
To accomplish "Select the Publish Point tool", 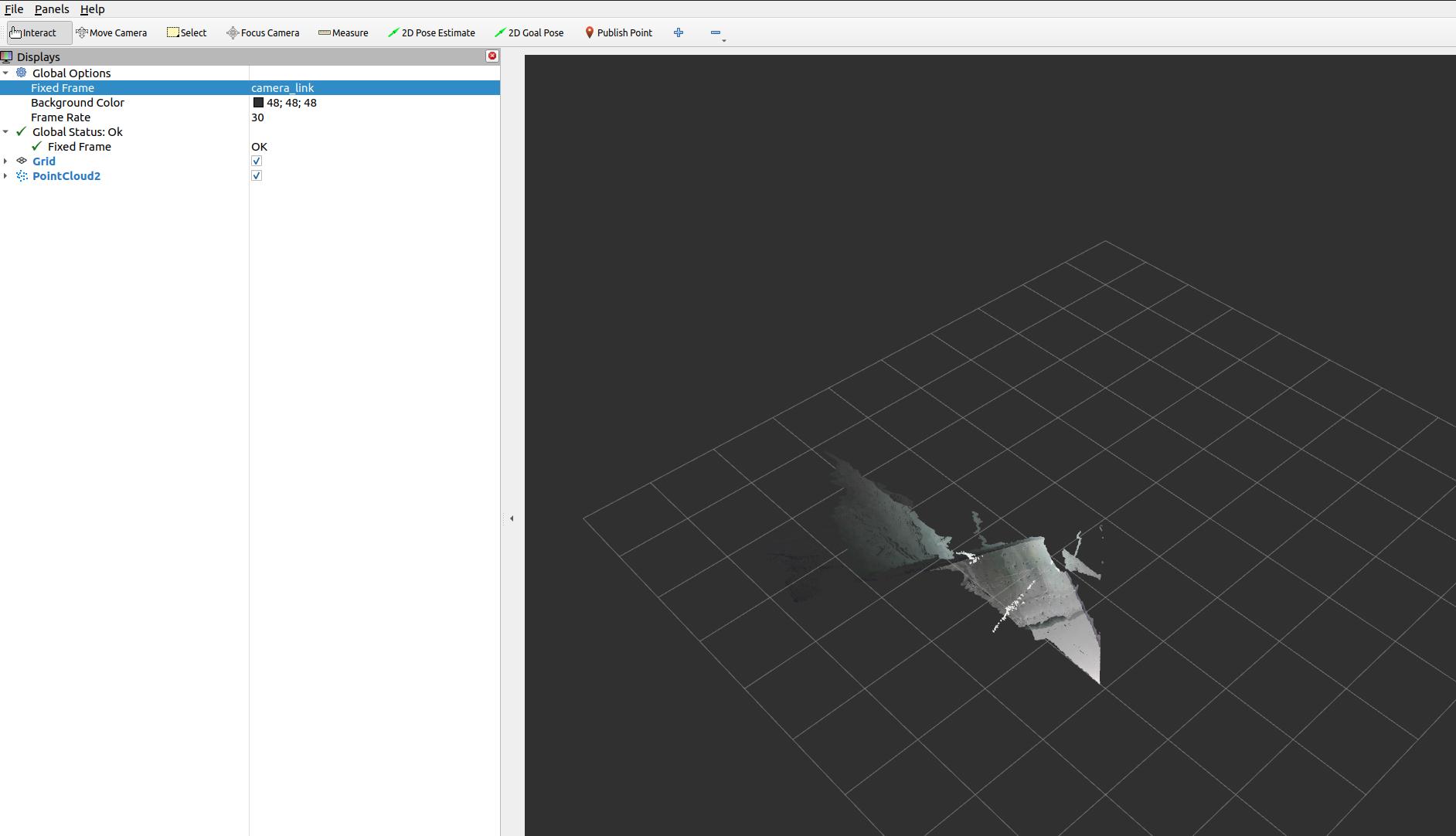I will coord(618,32).
